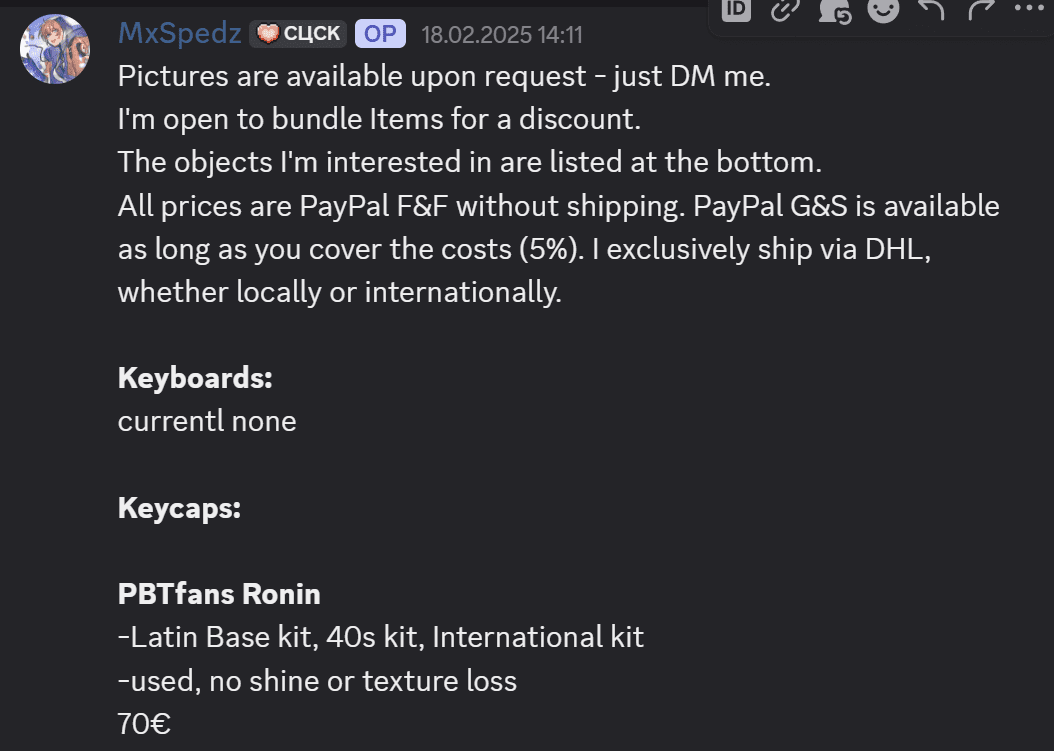
Task: Click the copy message link icon
Action: tap(785, 9)
